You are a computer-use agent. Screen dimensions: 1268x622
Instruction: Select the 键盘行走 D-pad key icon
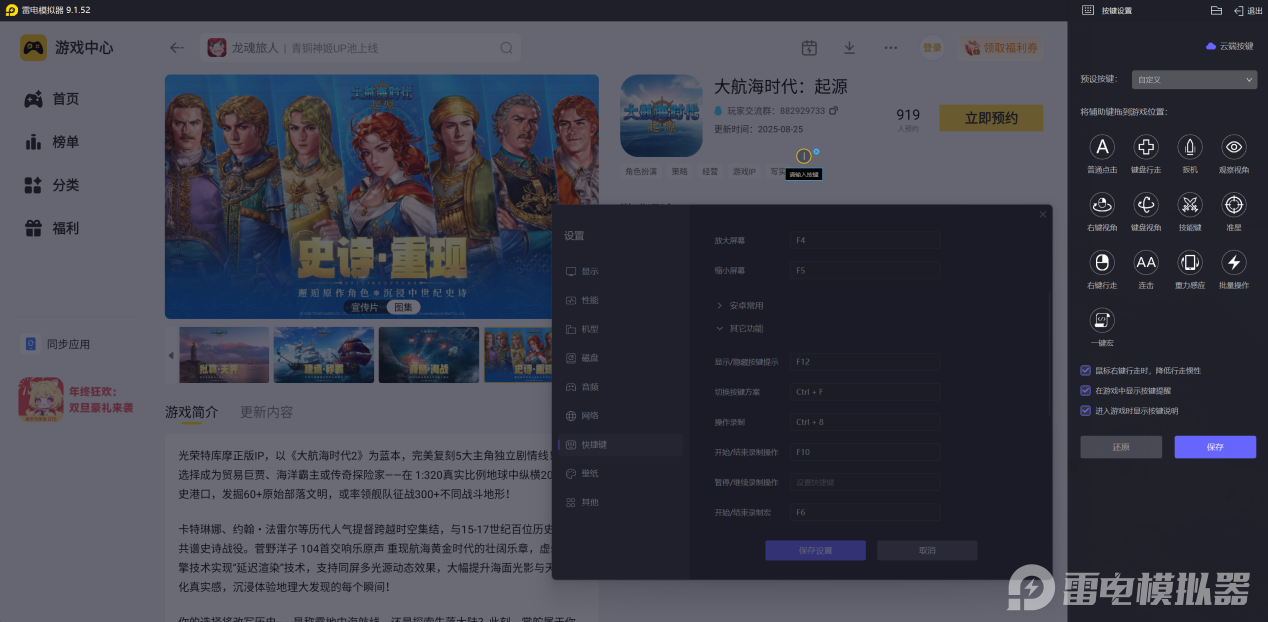(1146, 147)
